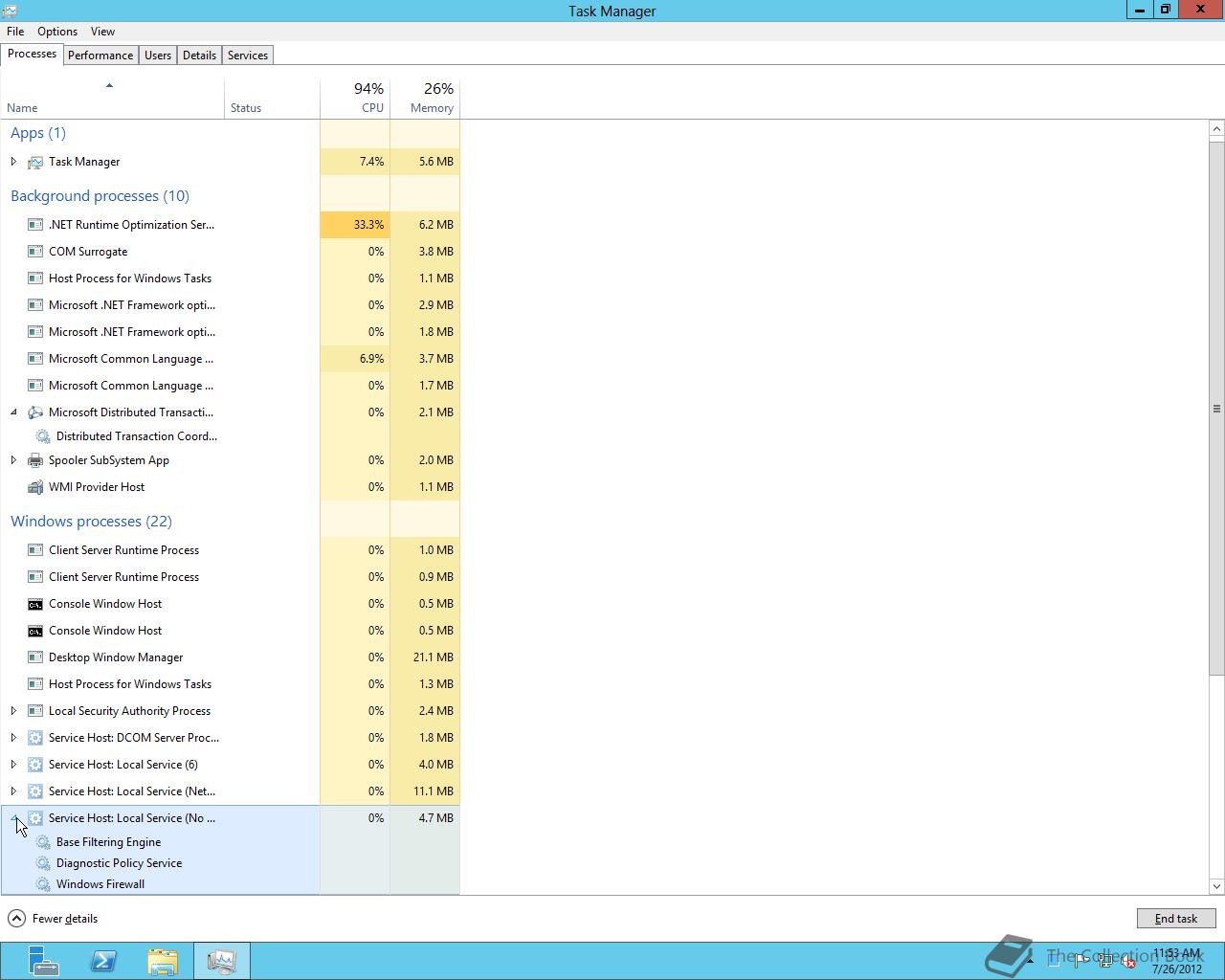1225x980 pixels.
Task: Open the Options menu
Action: [x=57, y=32]
